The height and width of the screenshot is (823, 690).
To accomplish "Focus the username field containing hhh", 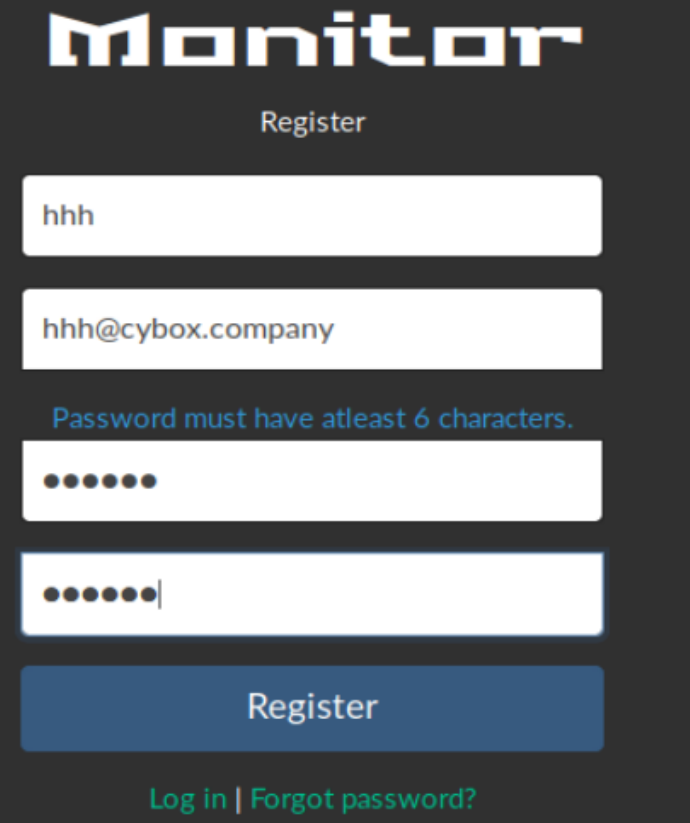I will pos(312,215).
